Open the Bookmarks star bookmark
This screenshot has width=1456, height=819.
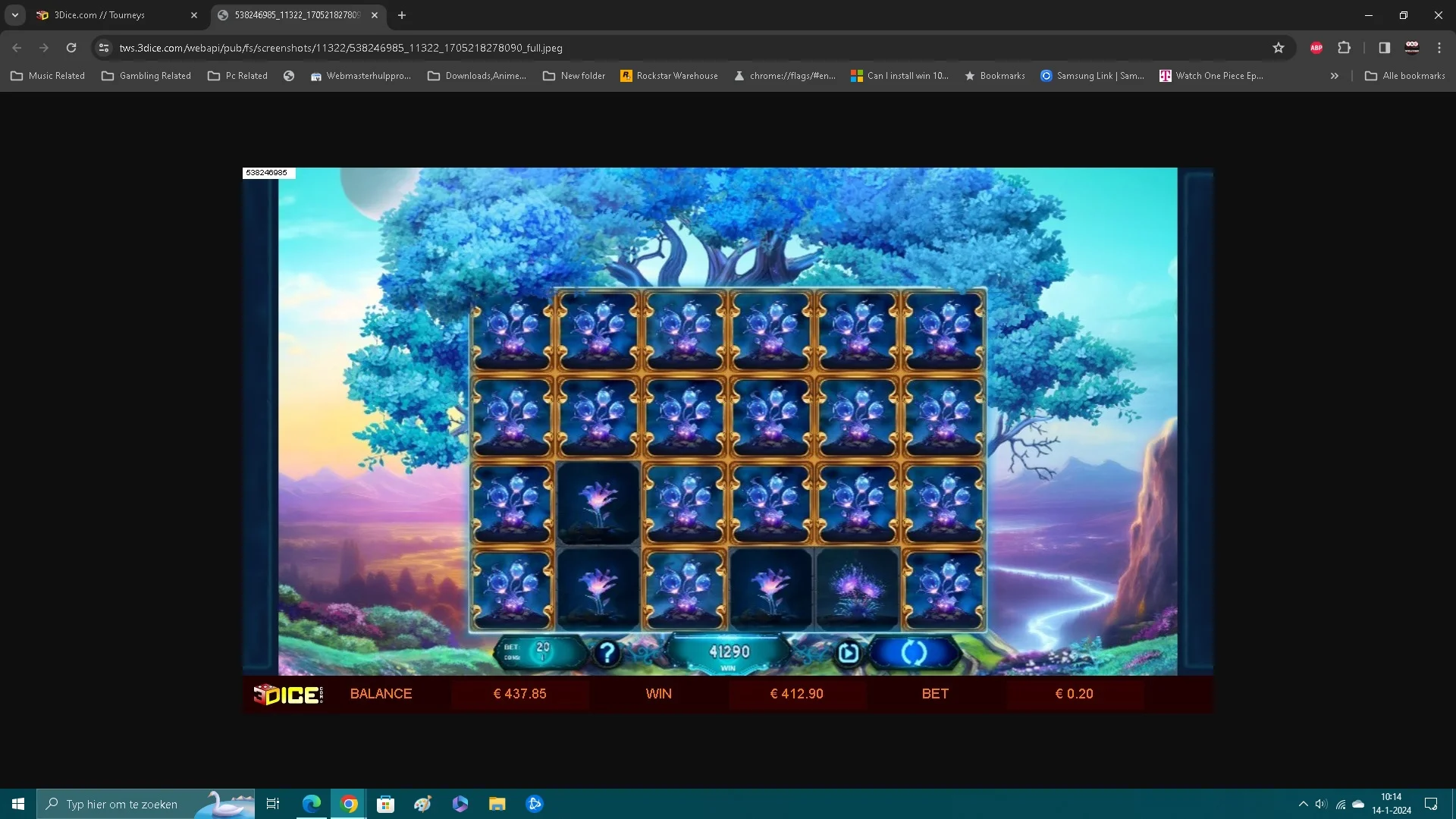(x=995, y=76)
